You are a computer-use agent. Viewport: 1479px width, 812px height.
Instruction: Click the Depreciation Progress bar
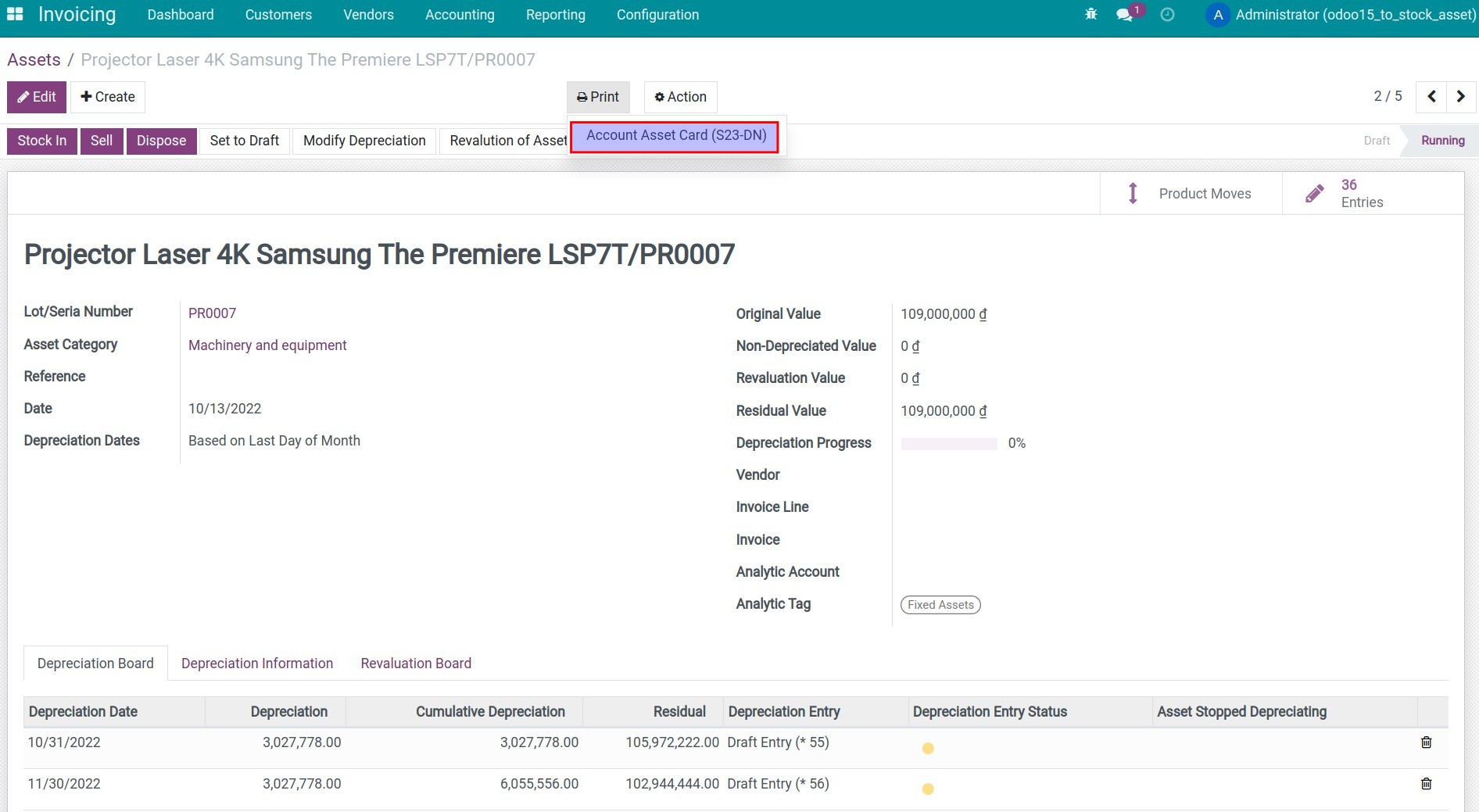click(x=948, y=444)
